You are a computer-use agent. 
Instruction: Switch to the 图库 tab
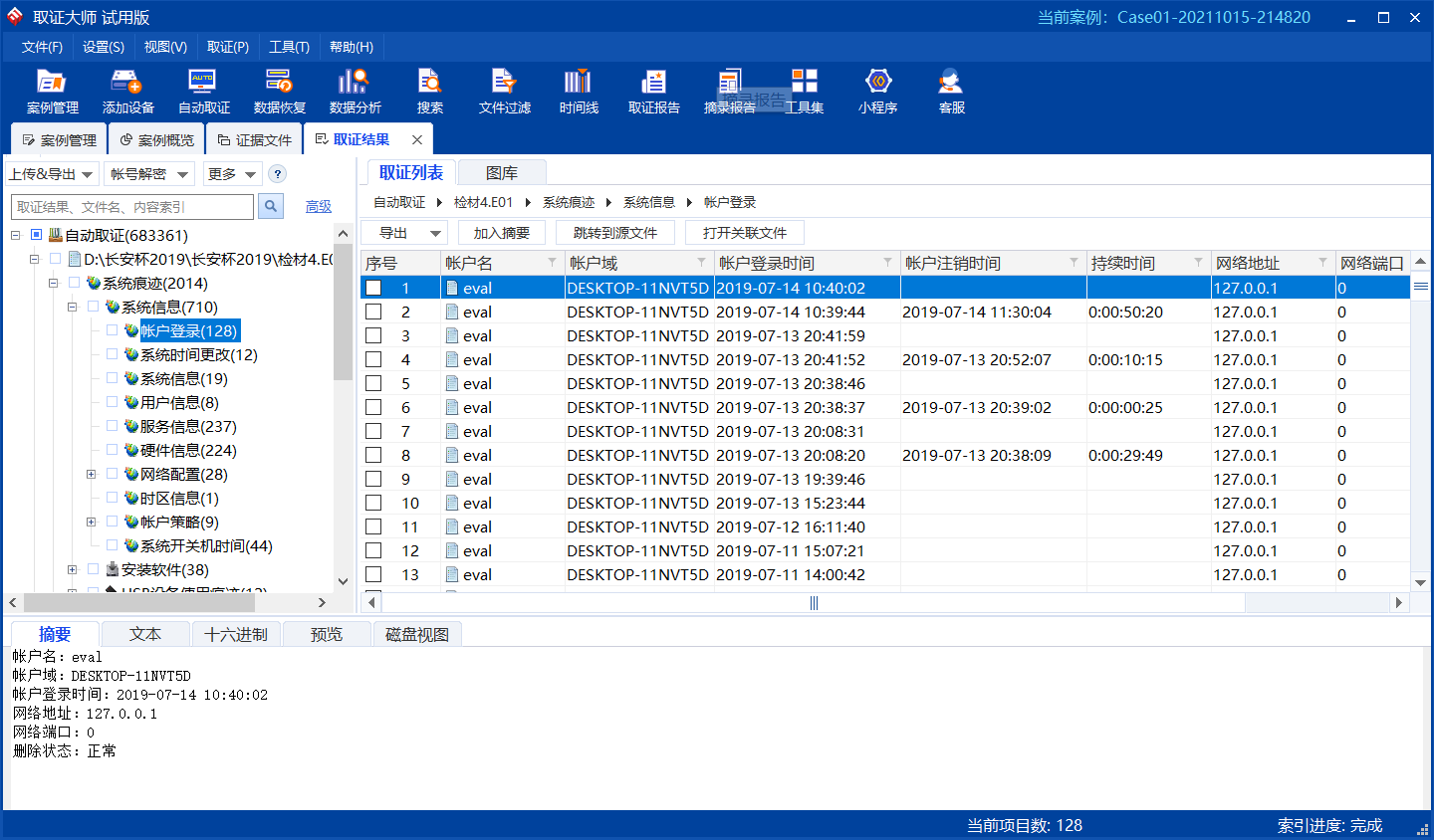(x=502, y=173)
